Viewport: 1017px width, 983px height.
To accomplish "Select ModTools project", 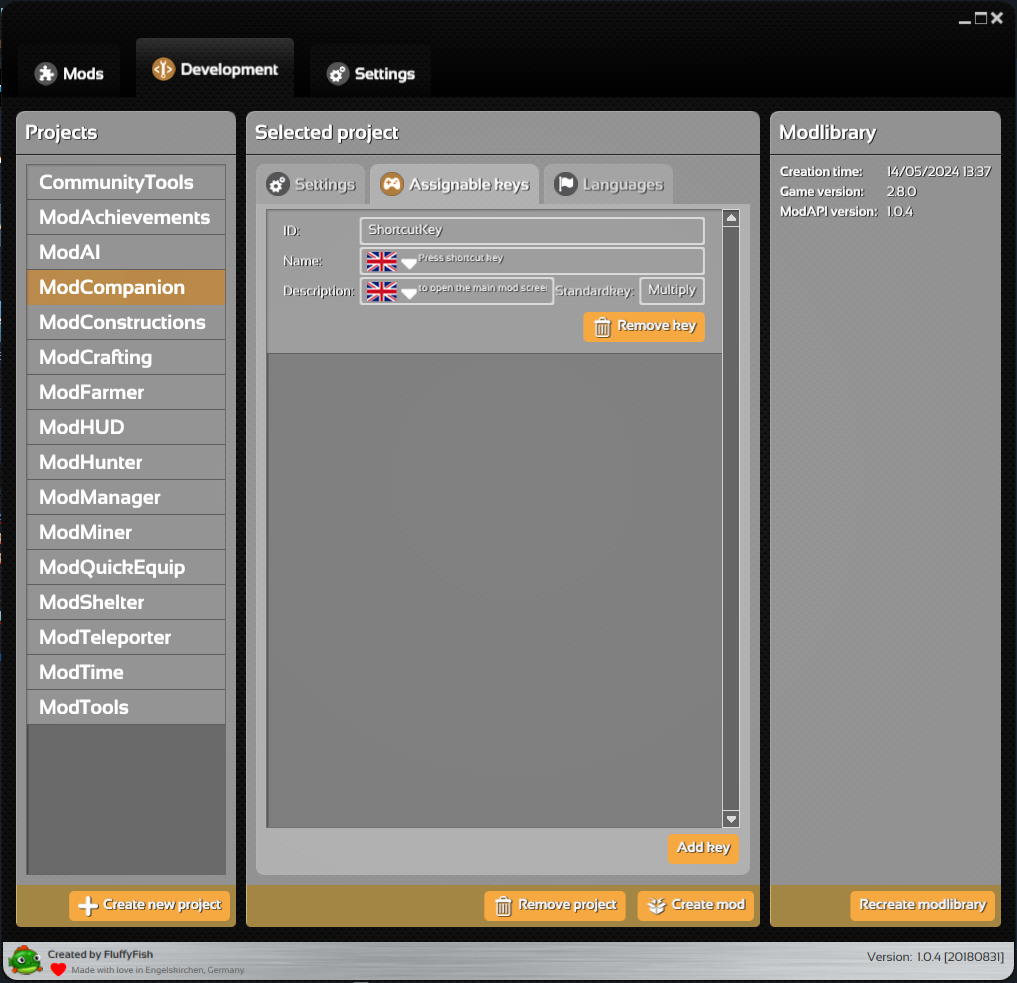I will (126, 707).
